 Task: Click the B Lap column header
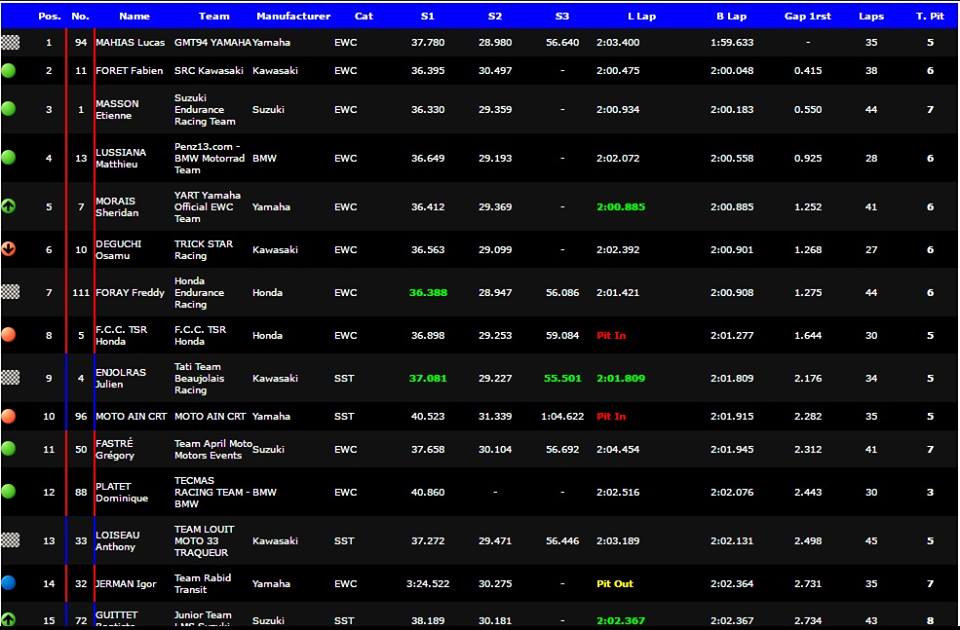click(x=731, y=16)
